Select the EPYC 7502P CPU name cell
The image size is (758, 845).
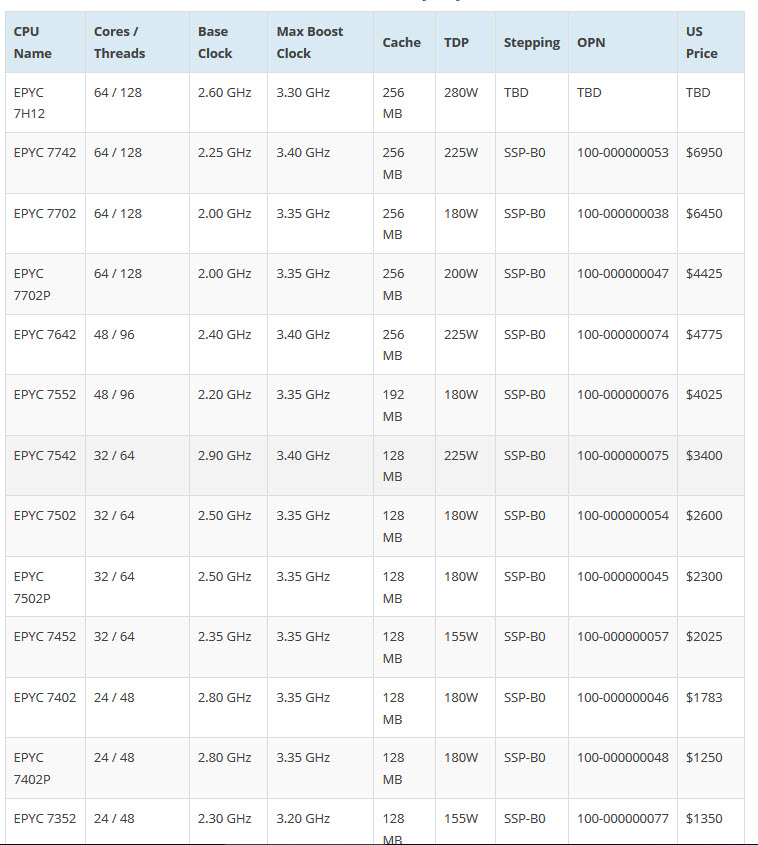pos(45,587)
